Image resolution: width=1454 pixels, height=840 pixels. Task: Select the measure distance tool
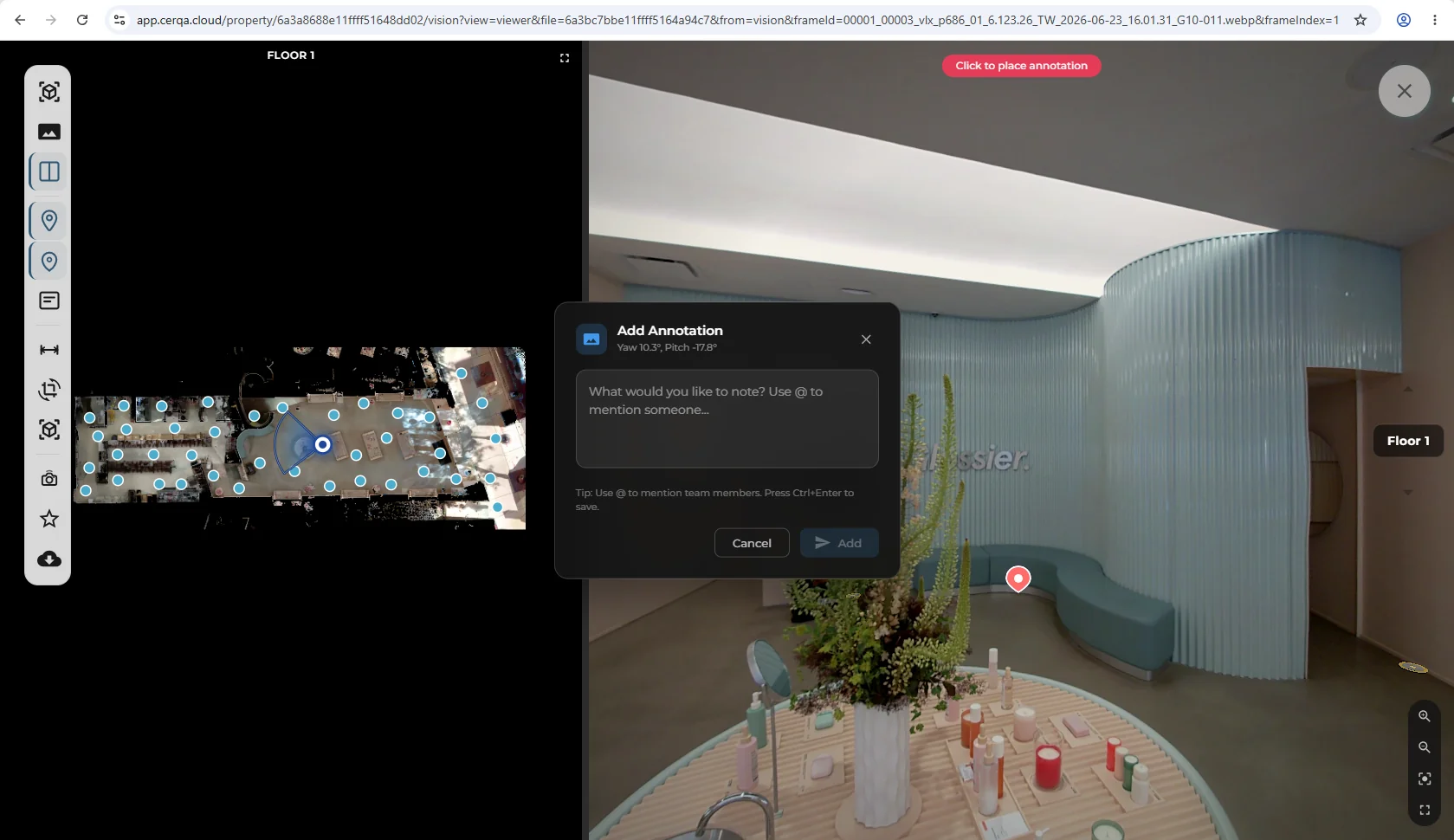point(49,350)
